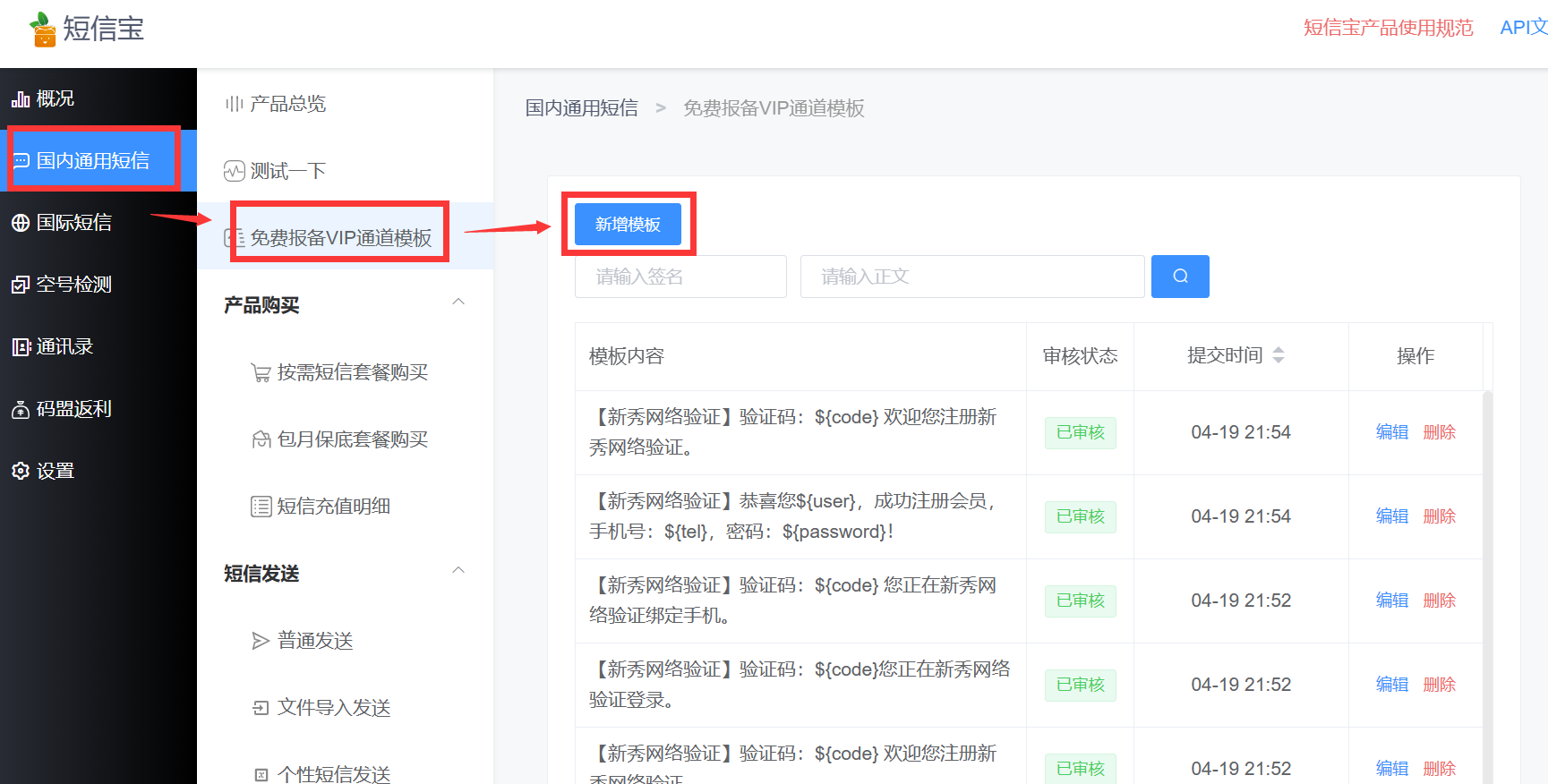Open 国际短信 in the sidebar
This screenshot has width=1548, height=784.
pyautogui.click(x=62, y=223)
